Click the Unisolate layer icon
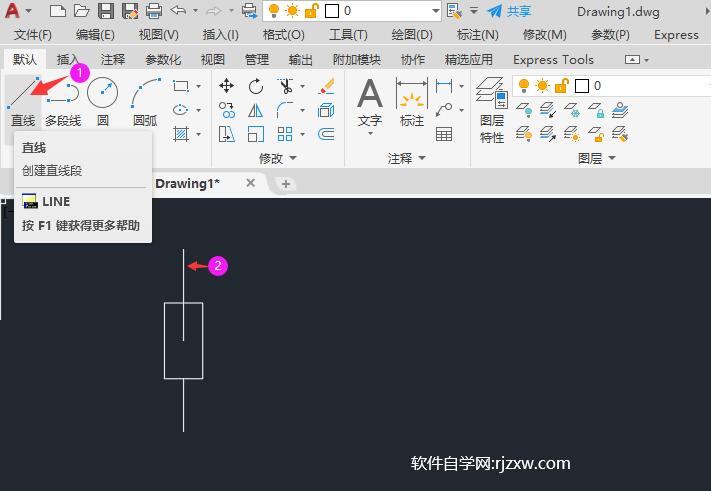 pyautogui.click(x=548, y=134)
